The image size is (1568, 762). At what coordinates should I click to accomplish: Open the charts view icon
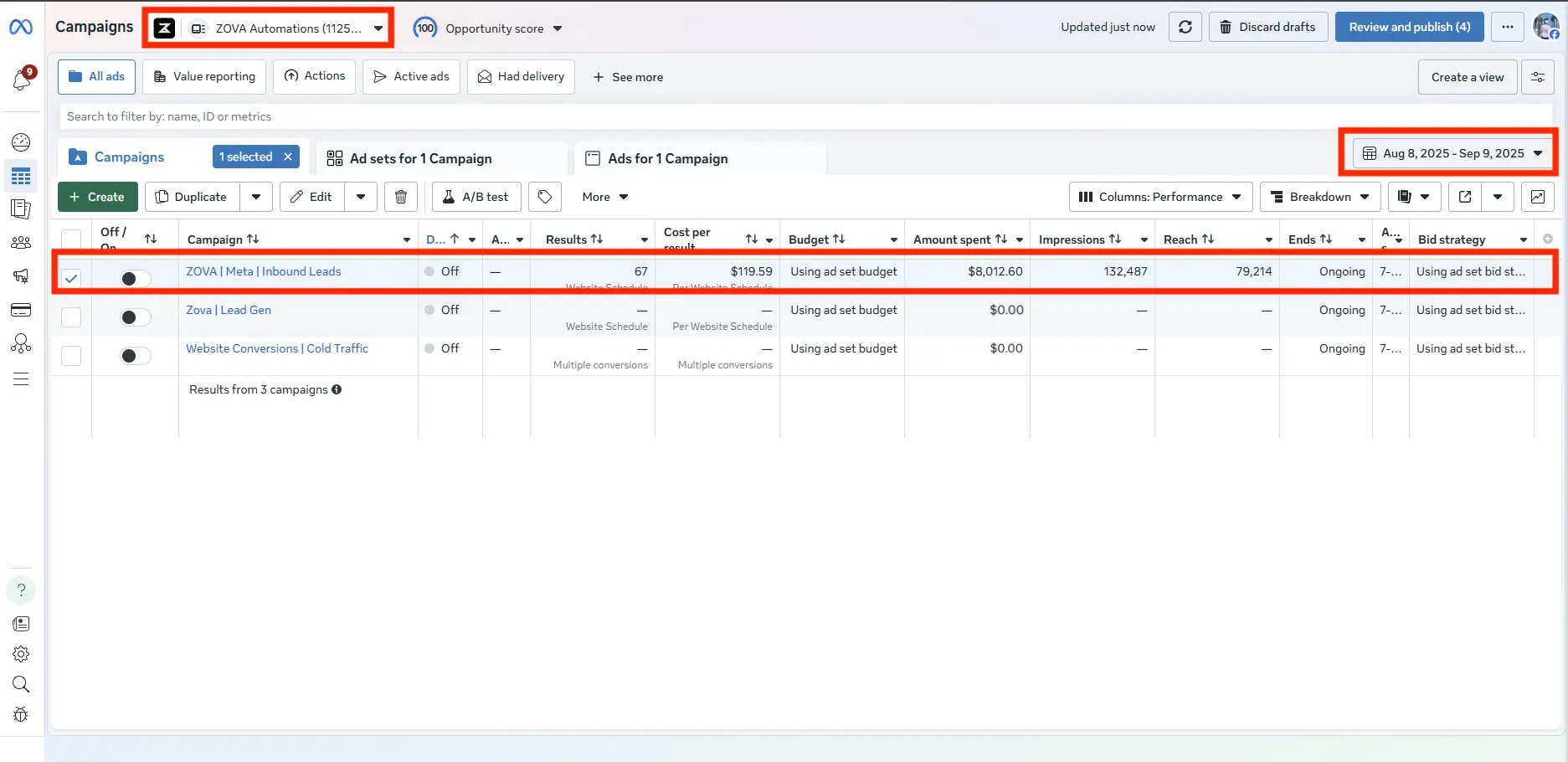[x=1537, y=197]
